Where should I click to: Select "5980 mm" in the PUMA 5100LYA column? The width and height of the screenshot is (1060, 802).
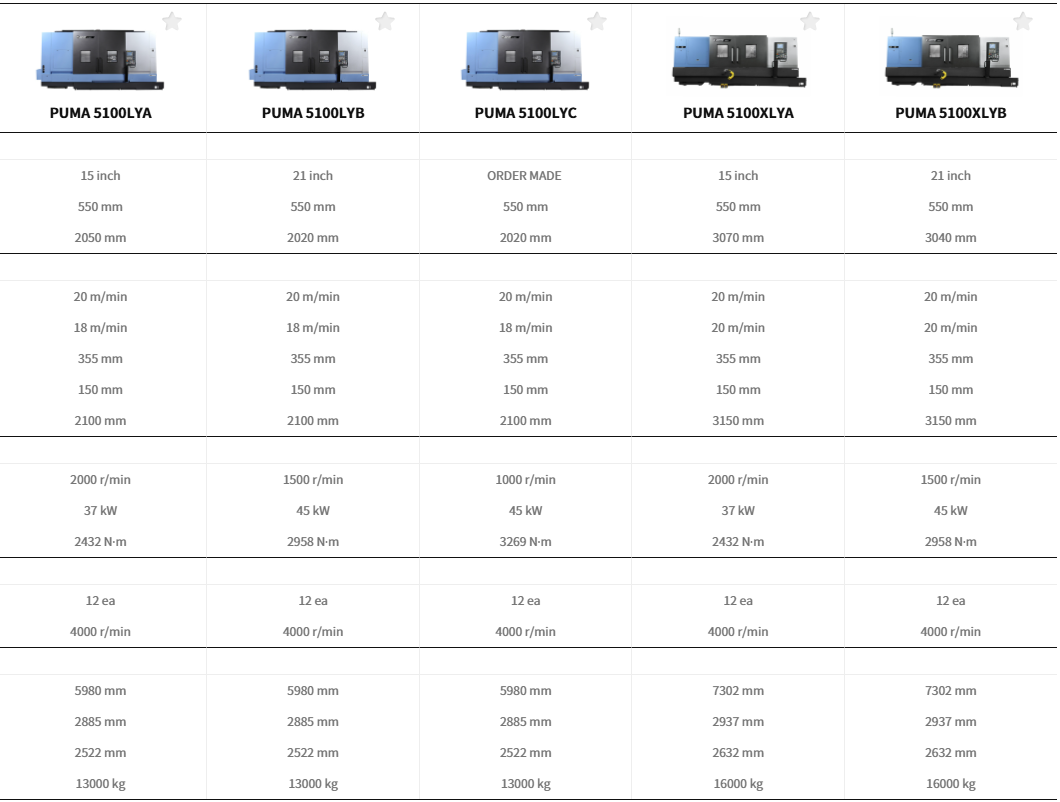tap(100, 691)
